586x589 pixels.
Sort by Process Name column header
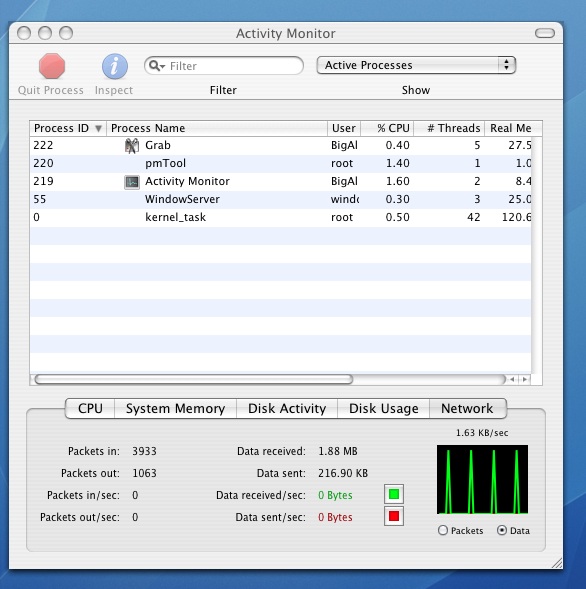217,128
